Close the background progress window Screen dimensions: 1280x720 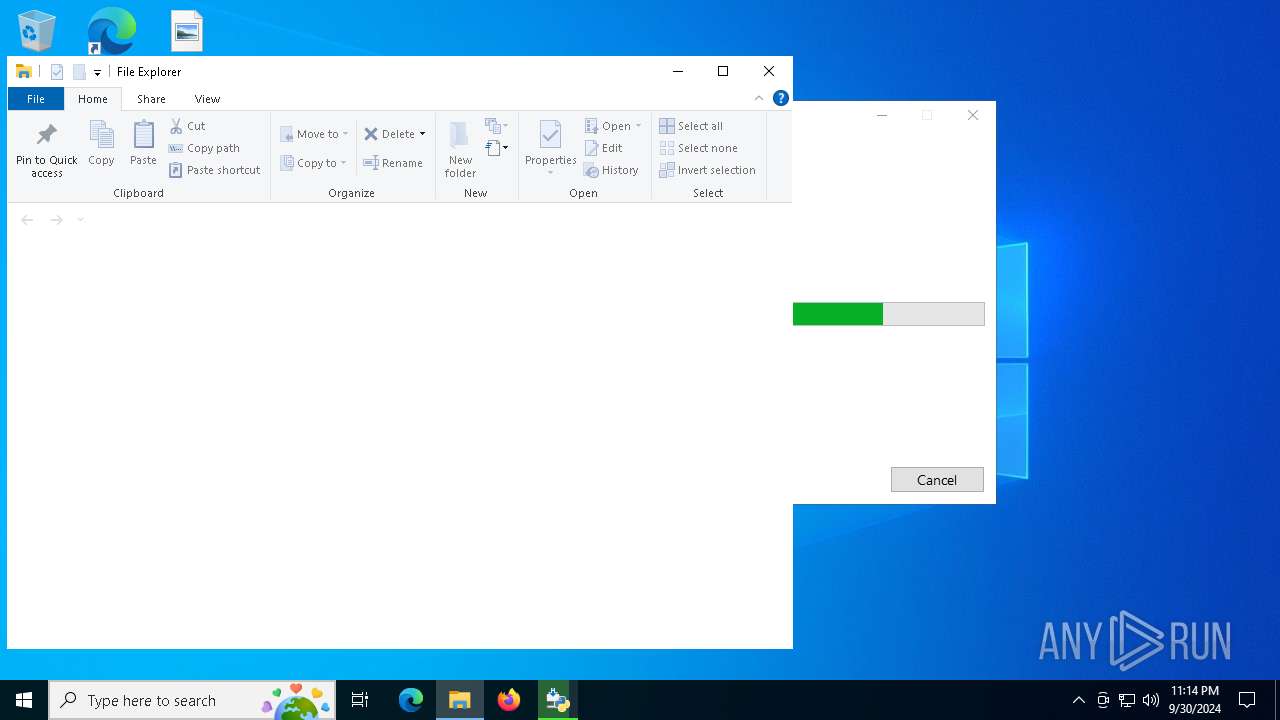(973, 115)
